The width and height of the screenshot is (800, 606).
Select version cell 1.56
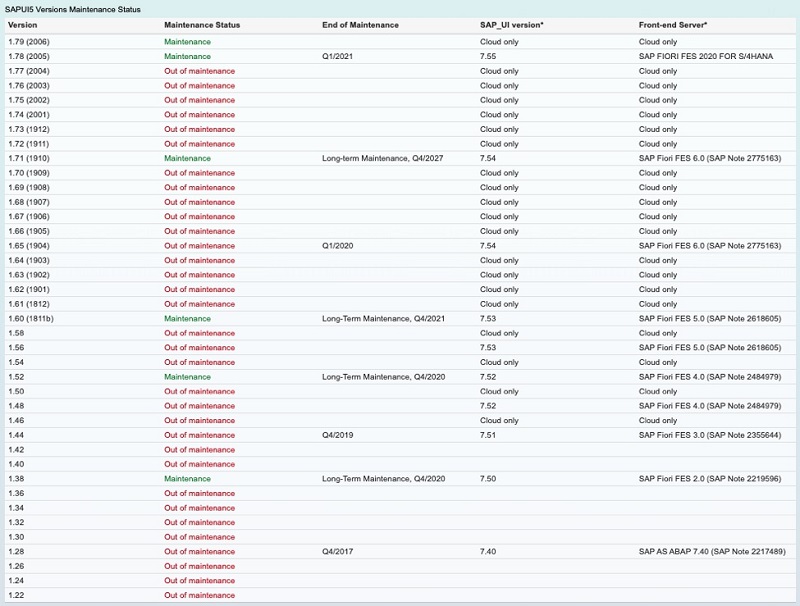click(16, 347)
